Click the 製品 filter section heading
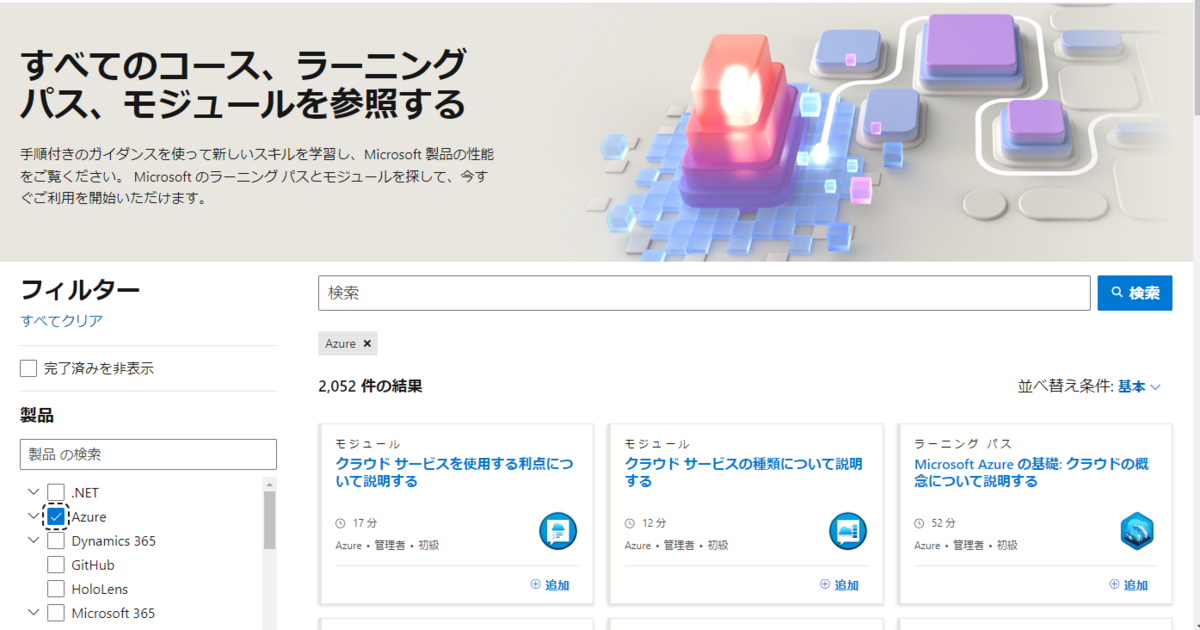This screenshot has height=630, width=1200. (x=37, y=415)
